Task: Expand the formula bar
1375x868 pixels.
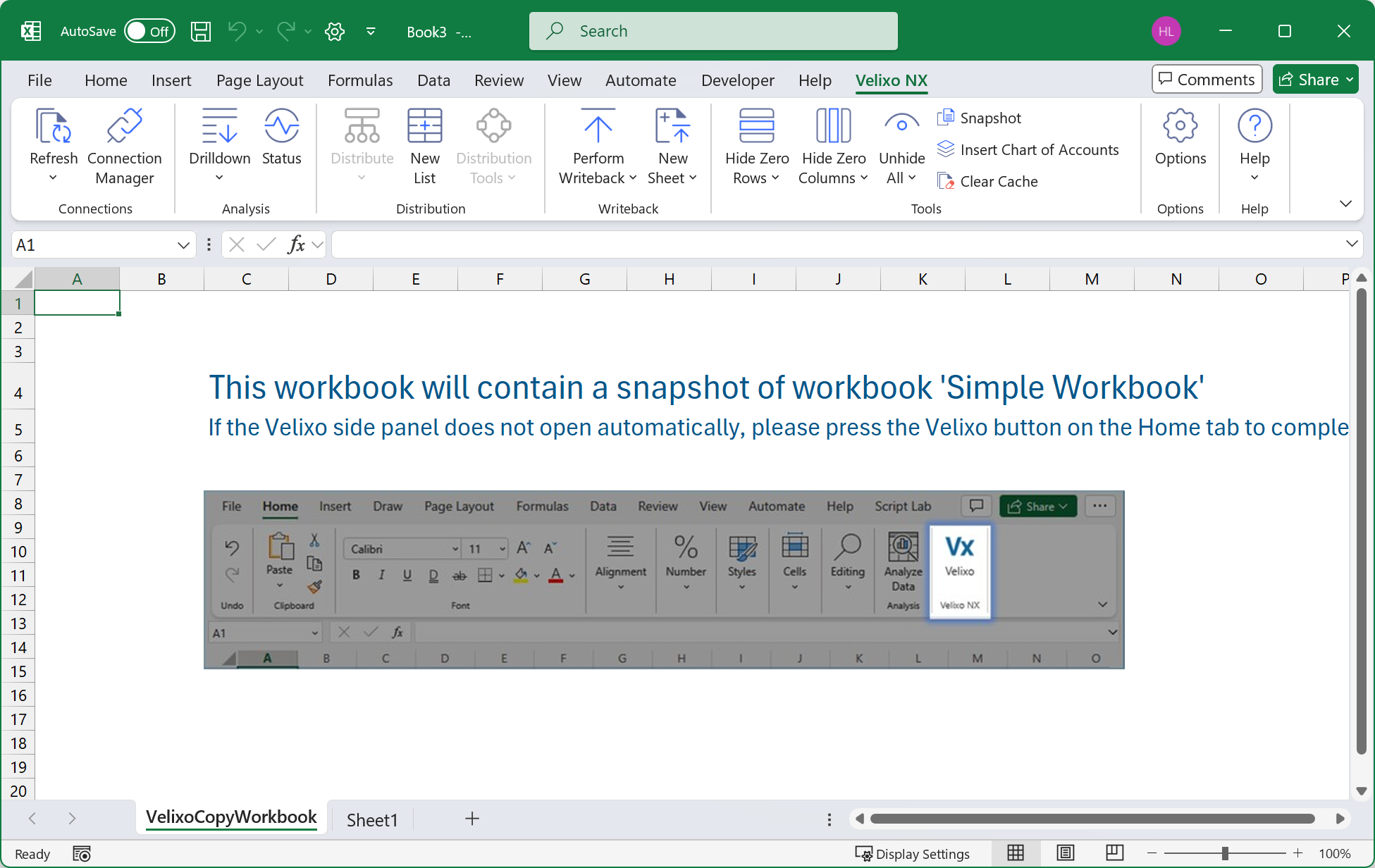Action: tap(1352, 244)
